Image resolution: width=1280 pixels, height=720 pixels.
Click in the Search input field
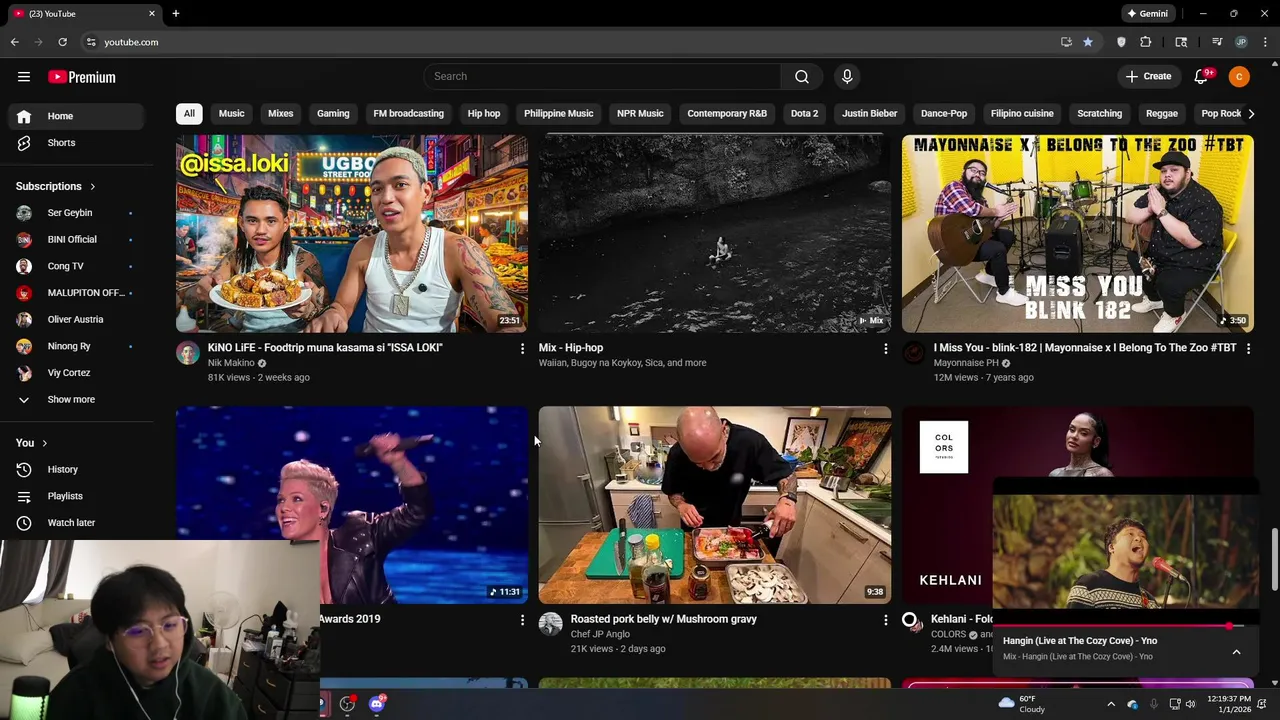click(602, 76)
